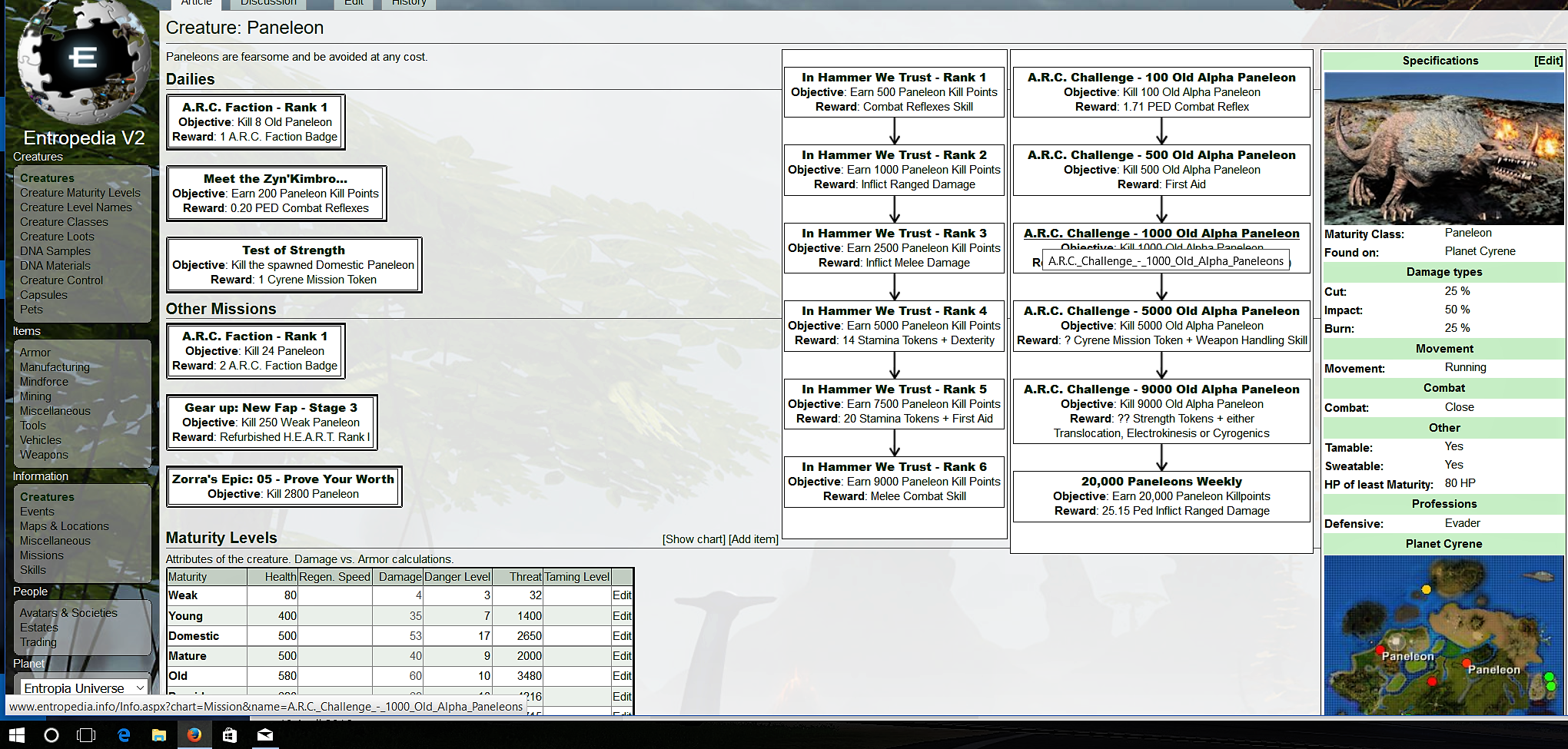Open Creature Classes sidebar link
Viewport: 1568px width, 749px height.
pyautogui.click(x=64, y=222)
